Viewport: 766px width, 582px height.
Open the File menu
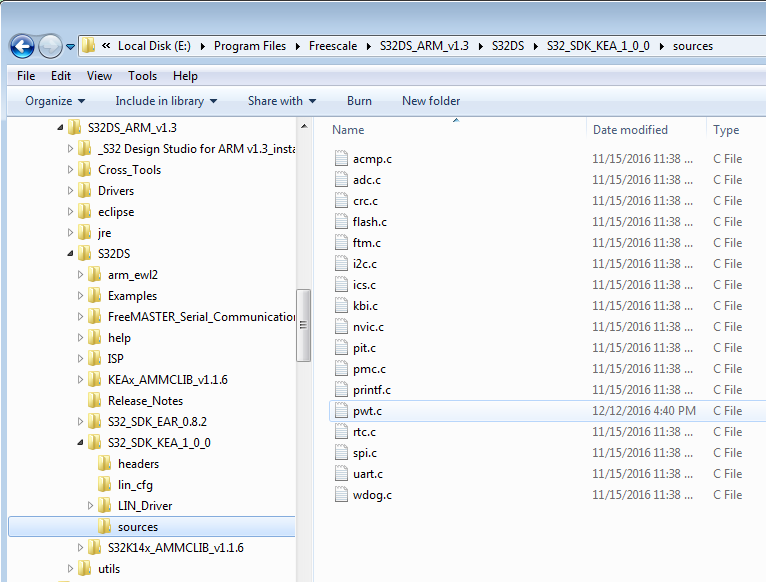(26, 76)
